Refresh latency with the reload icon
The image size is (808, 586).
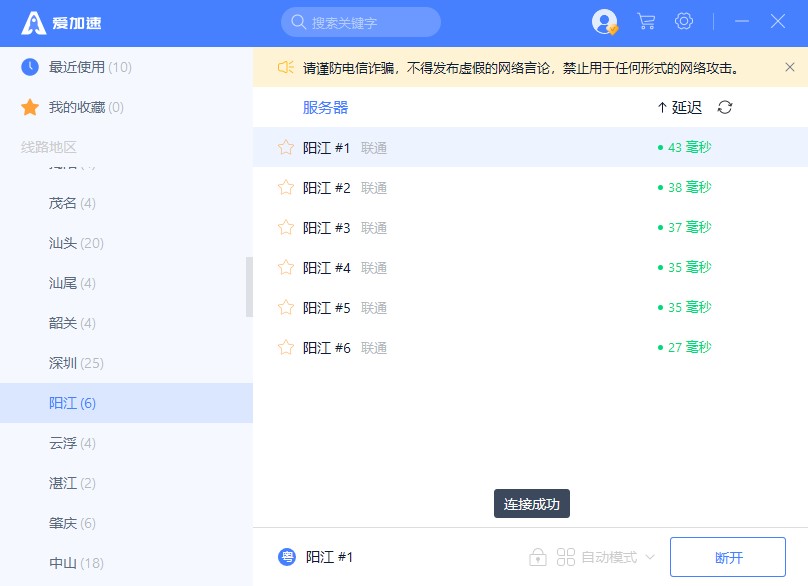[x=725, y=108]
